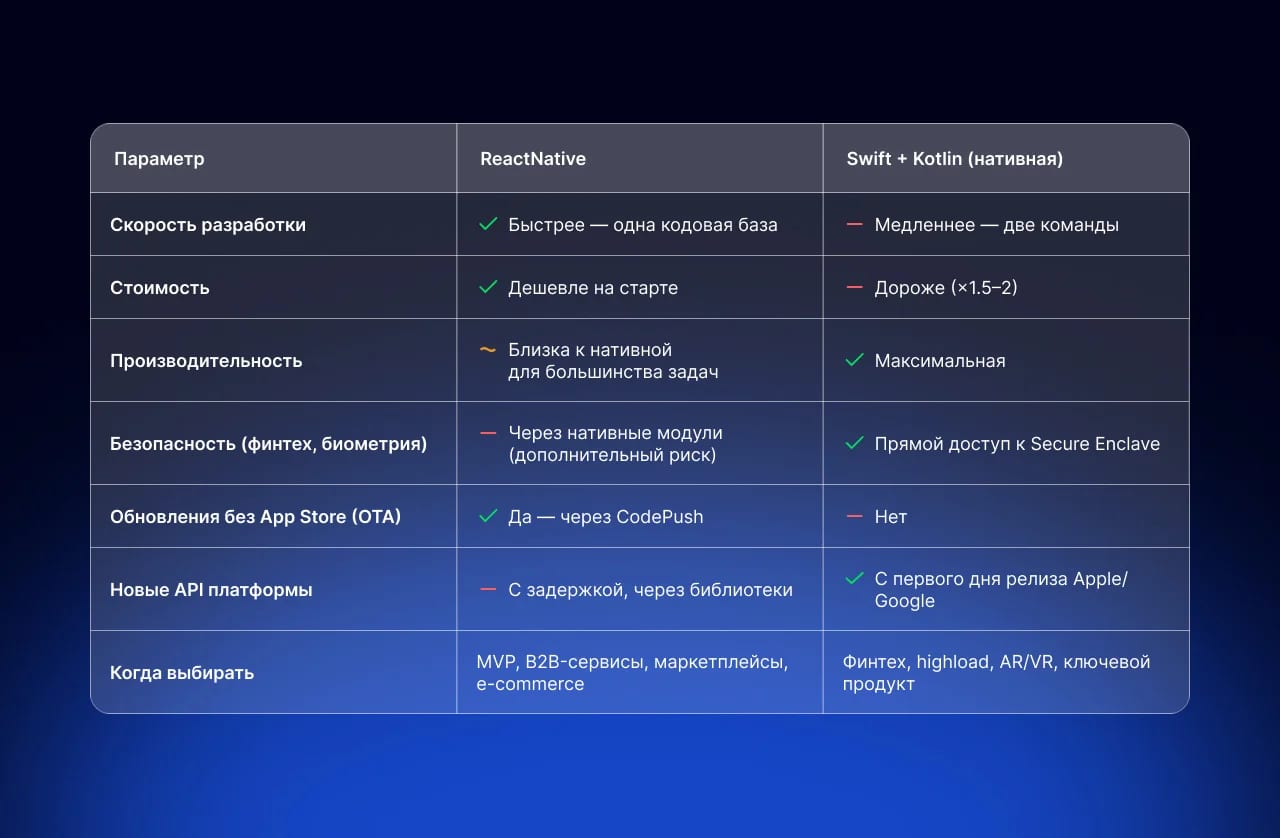Click the text 'Нет' in the OTA row
This screenshot has height=838, width=1280.
coord(891,516)
